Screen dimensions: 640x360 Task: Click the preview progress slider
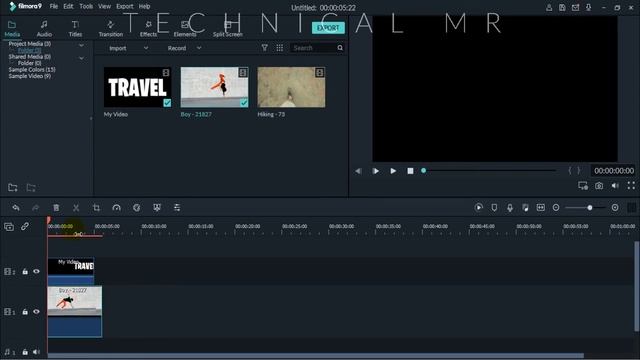coord(489,171)
